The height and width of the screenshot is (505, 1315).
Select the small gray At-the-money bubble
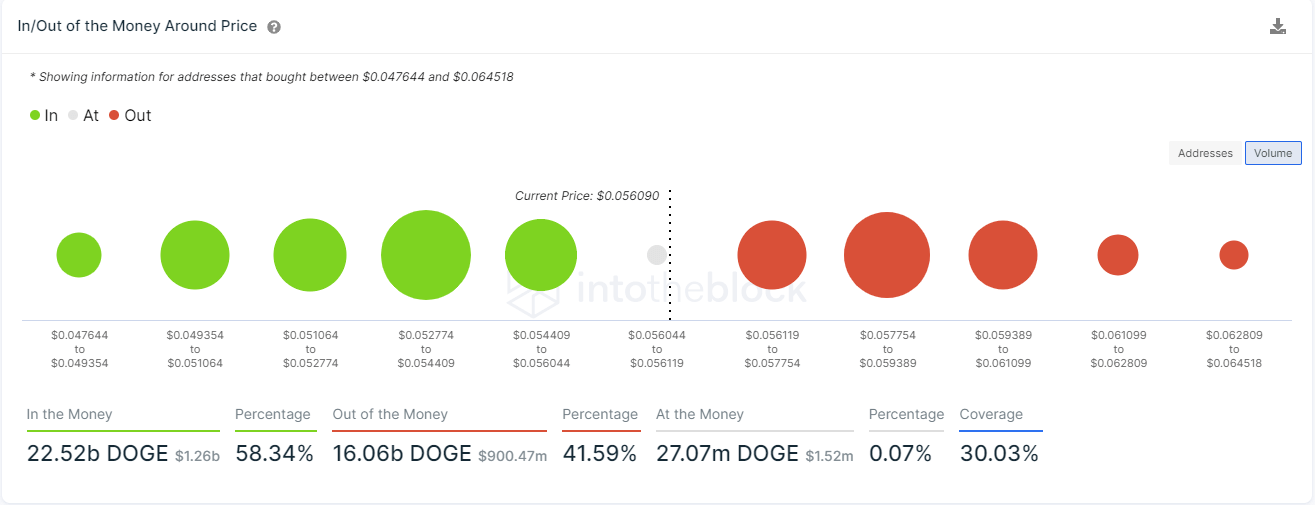pyautogui.click(x=657, y=255)
